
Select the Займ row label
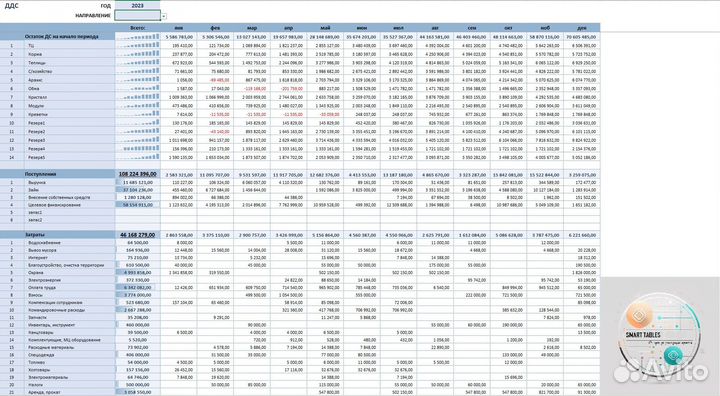coord(33,190)
